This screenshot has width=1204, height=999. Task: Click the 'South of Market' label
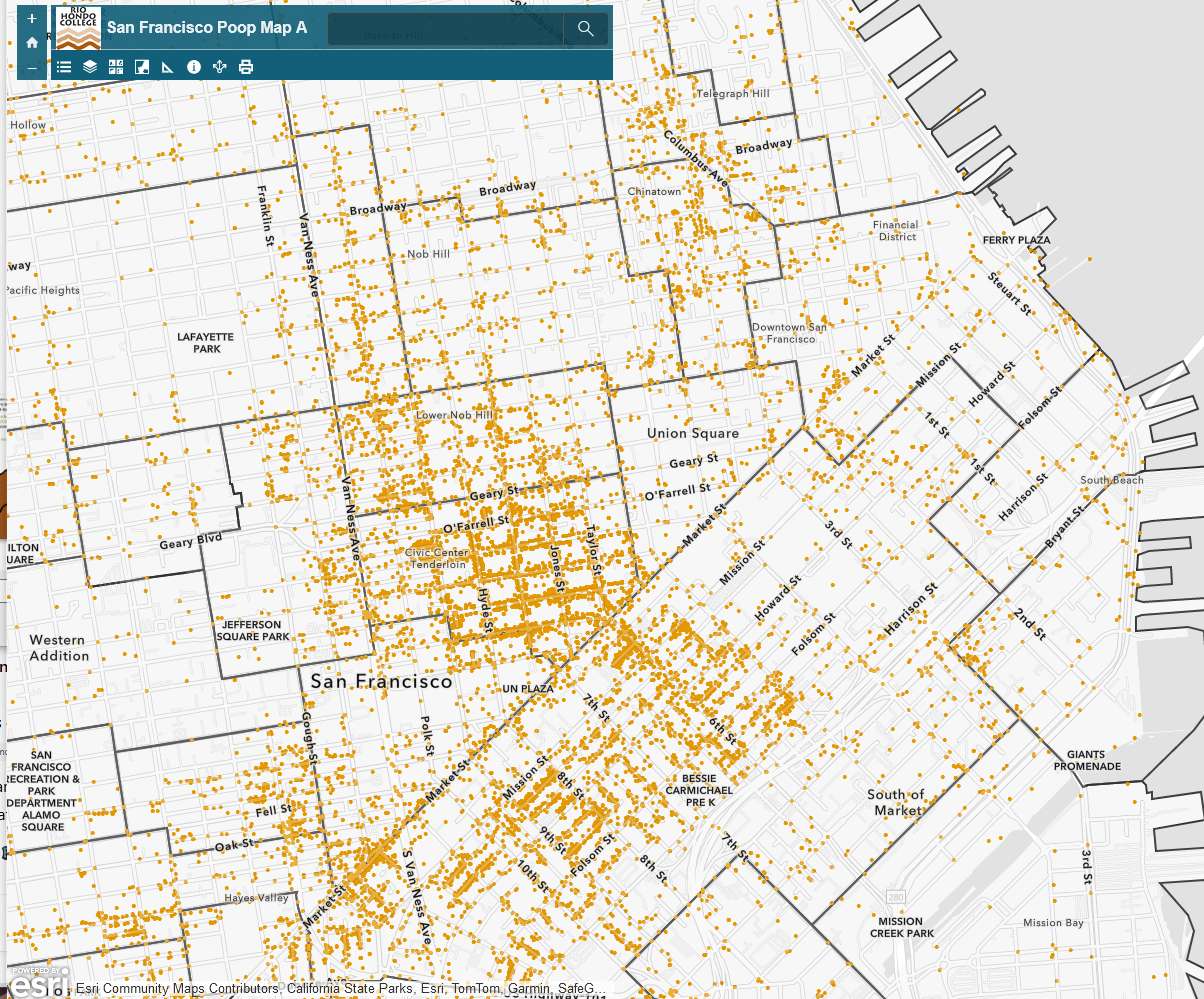coord(896,802)
